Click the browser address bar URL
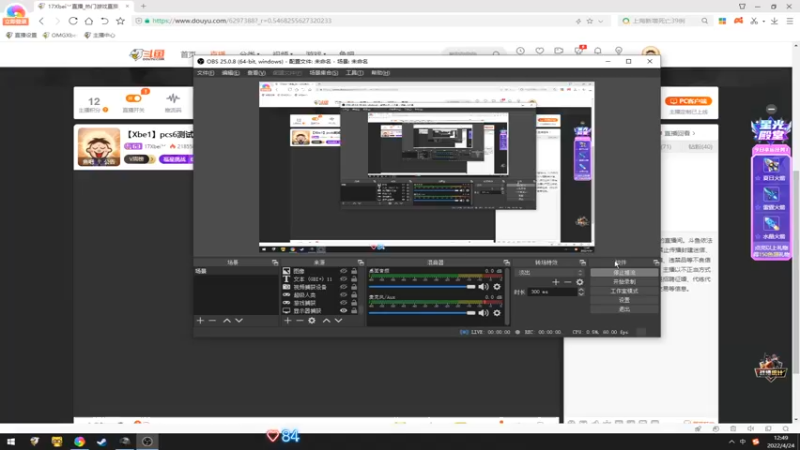The width and height of the screenshot is (800, 450). [242, 21]
